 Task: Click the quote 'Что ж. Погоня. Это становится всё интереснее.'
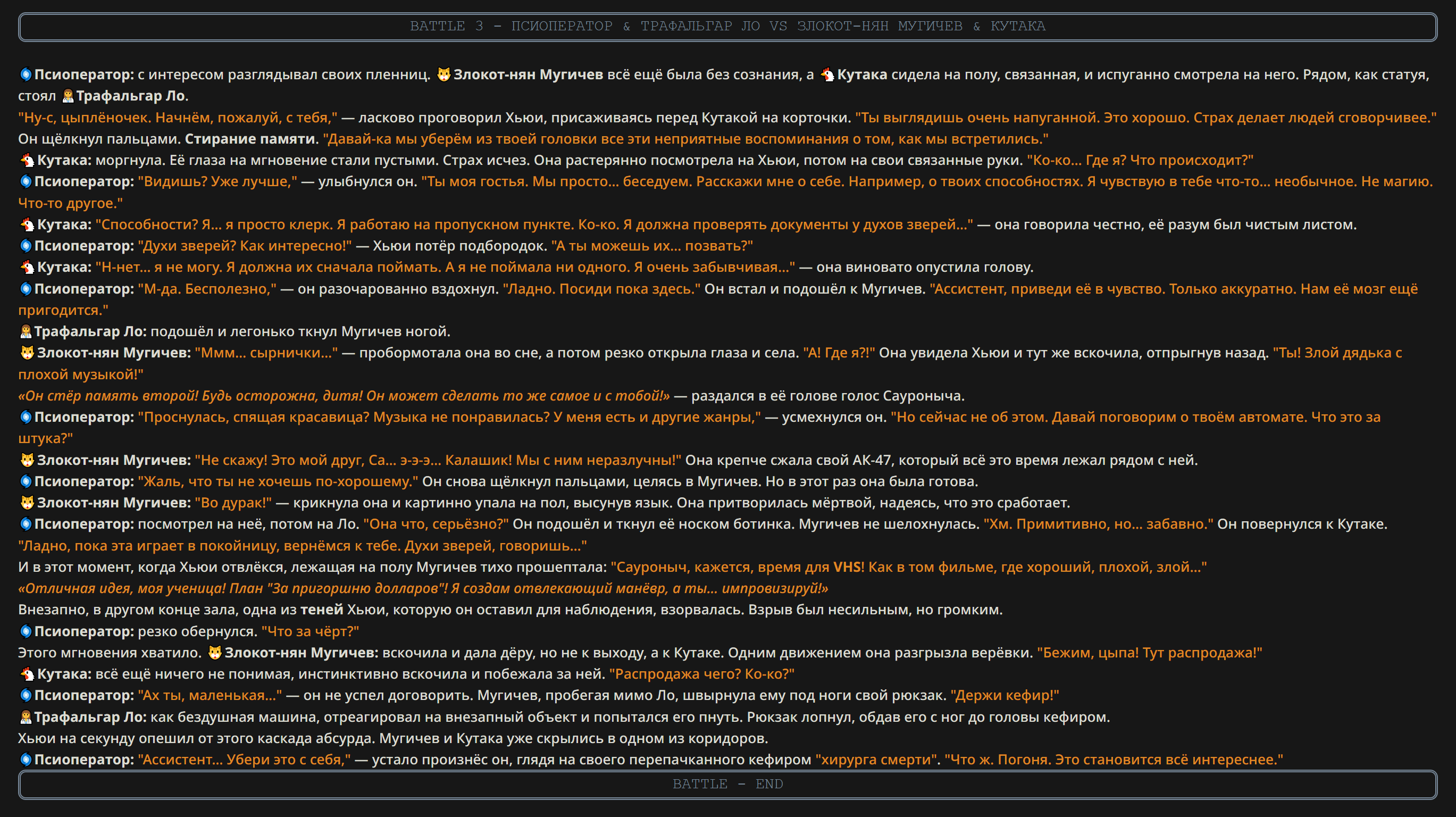1114,760
